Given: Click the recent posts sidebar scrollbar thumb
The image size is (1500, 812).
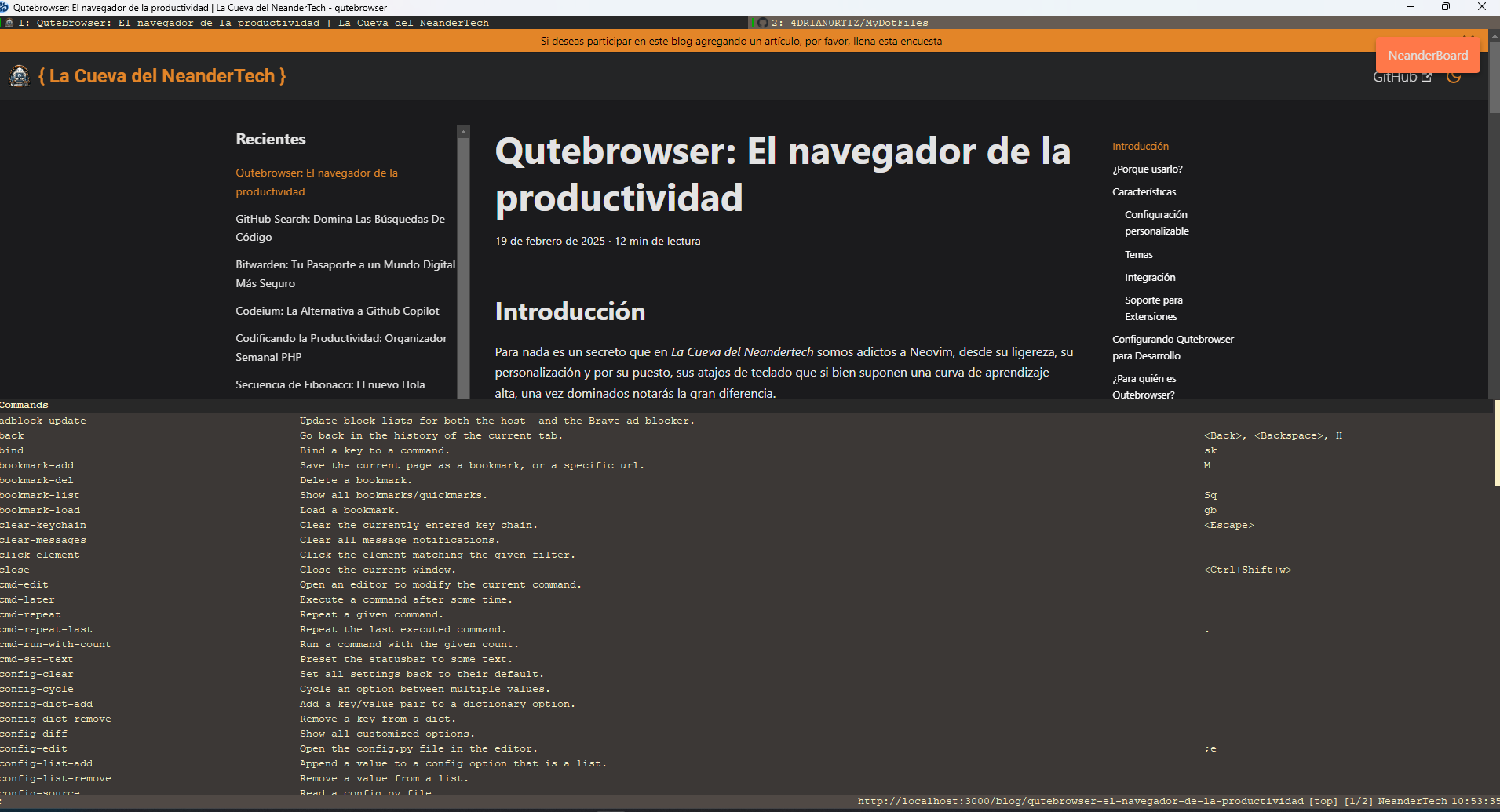Looking at the screenshot, I should 463,267.
